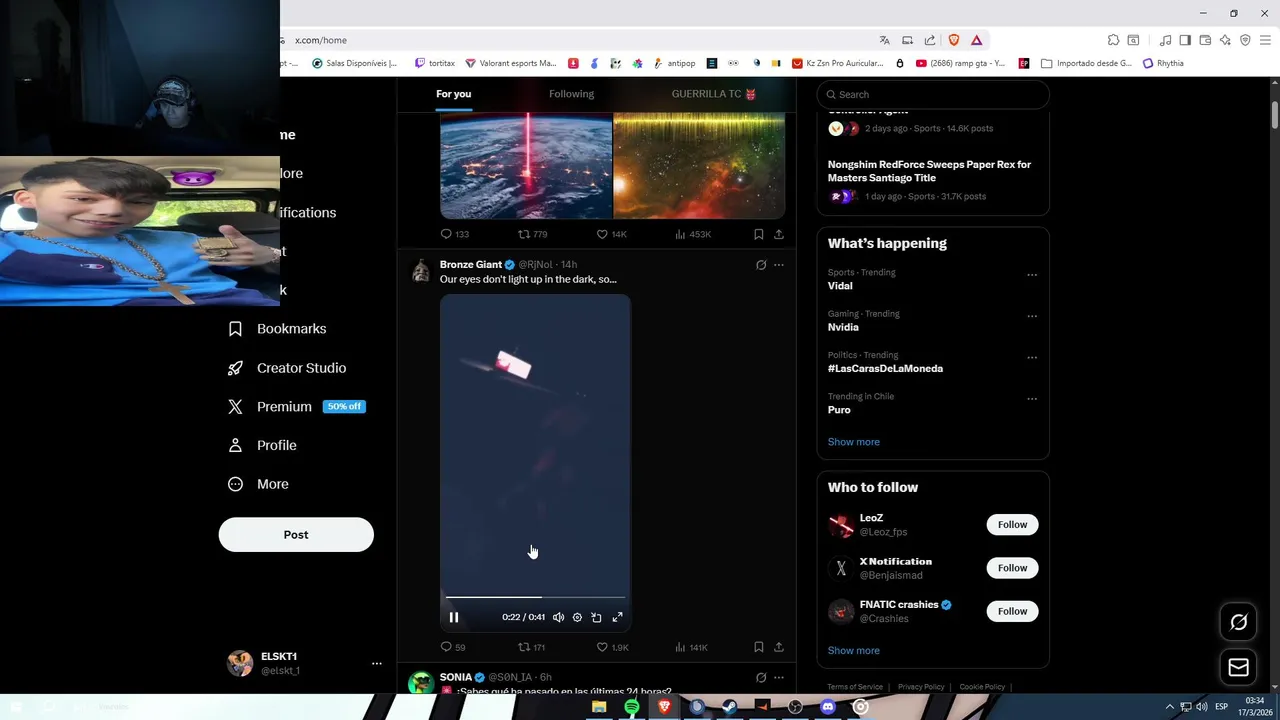Viewport: 1280px width, 720px height.
Task: Repost the Bronze Giant post (171)
Action: (531, 647)
